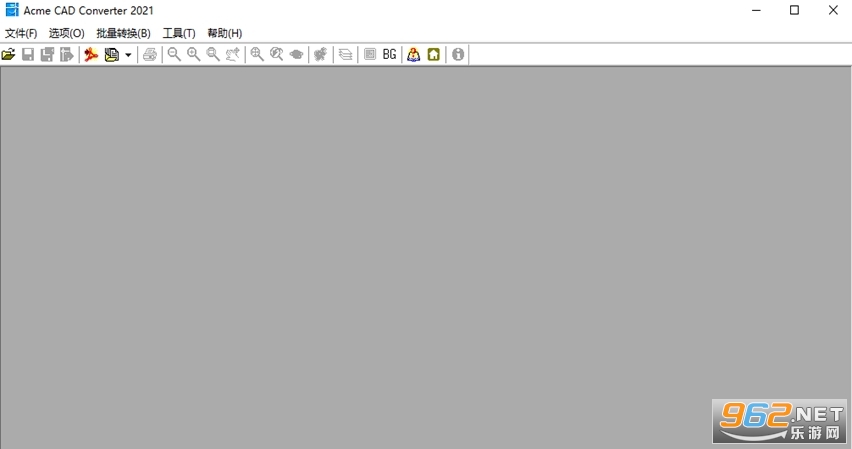Click the Save All double-disk icon

[47, 54]
